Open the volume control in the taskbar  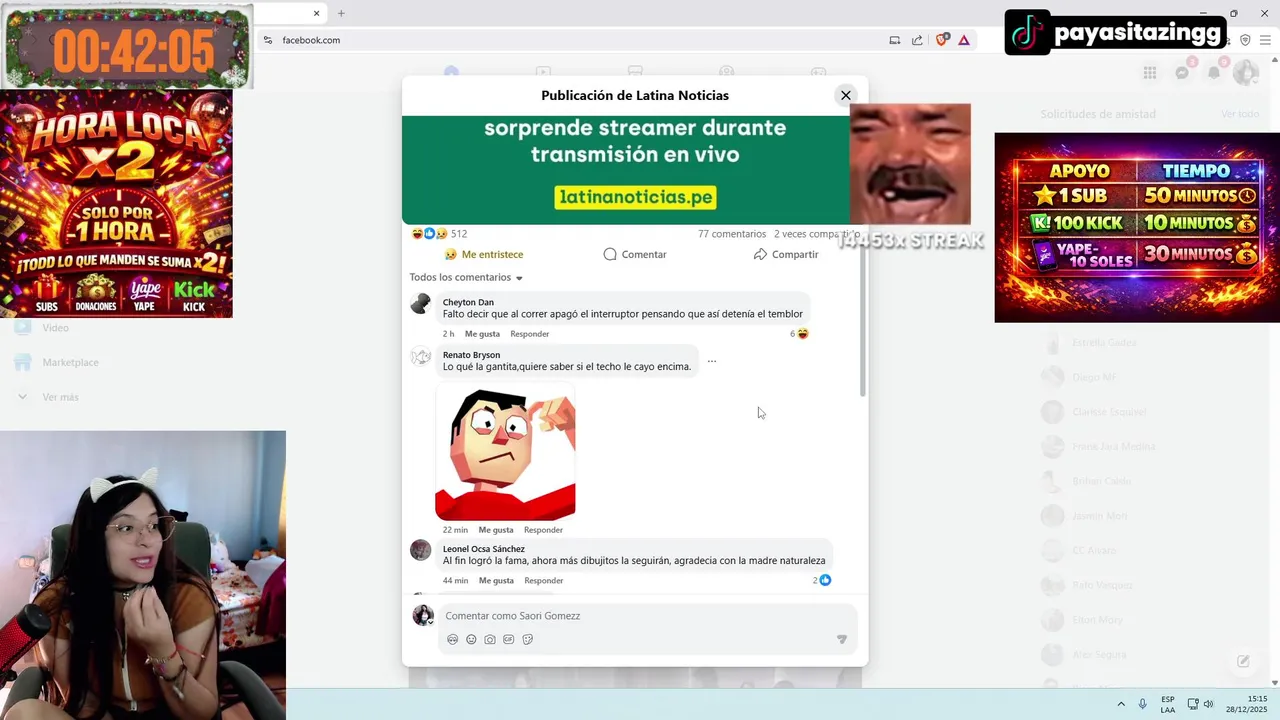1208,704
